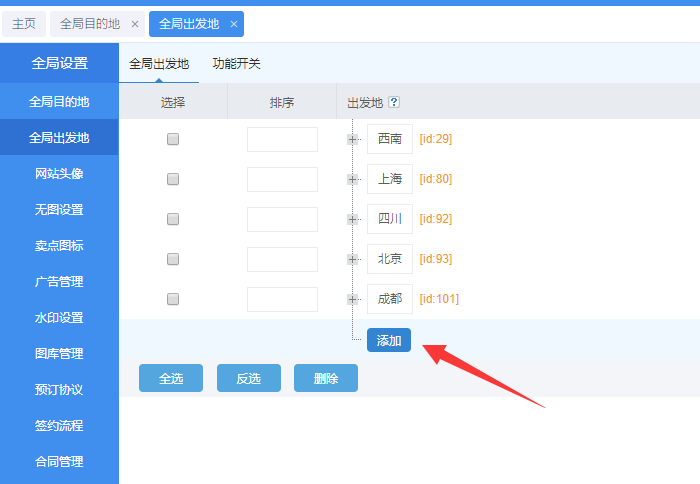Check the checkbox for 西南 row

pyautogui.click(x=173, y=139)
